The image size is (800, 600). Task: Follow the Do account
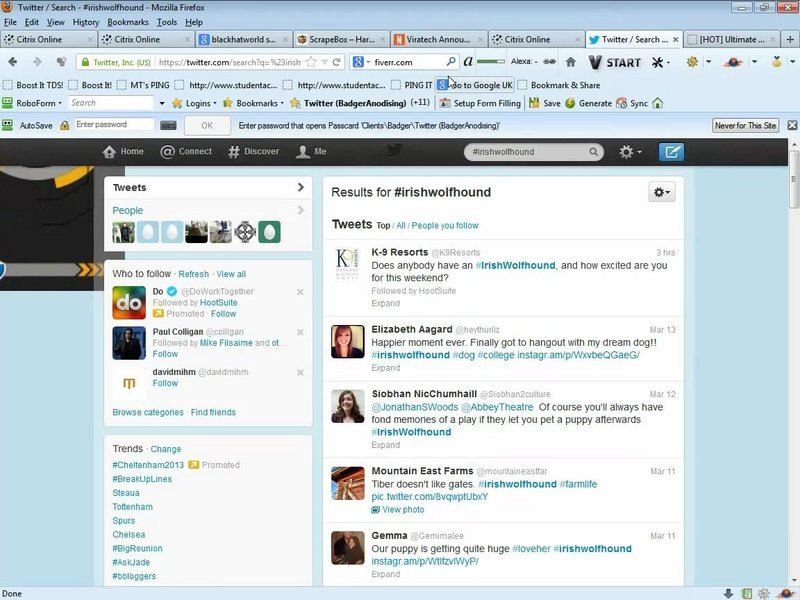(223, 314)
